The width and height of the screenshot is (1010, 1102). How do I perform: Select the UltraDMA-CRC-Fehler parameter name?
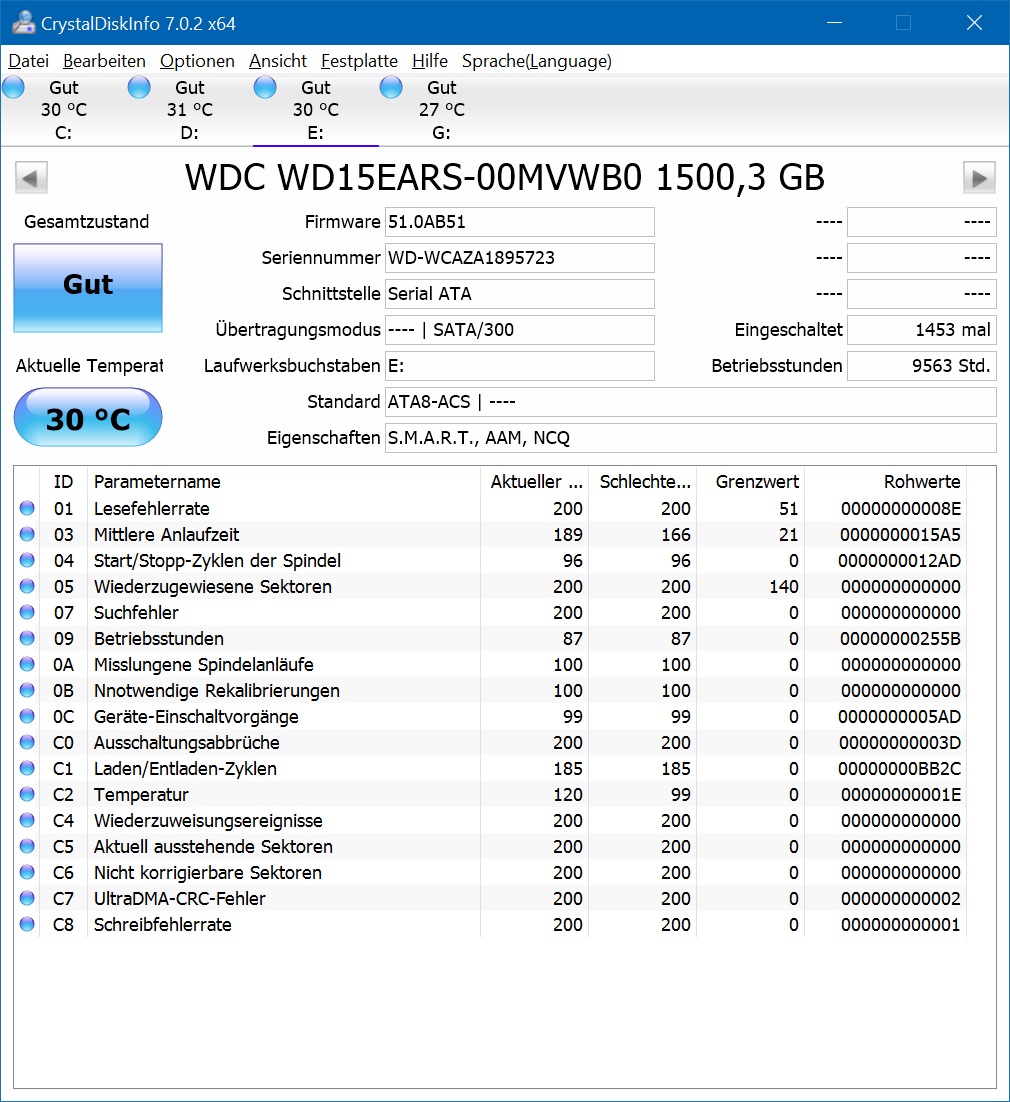pyautogui.click(x=180, y=899)
